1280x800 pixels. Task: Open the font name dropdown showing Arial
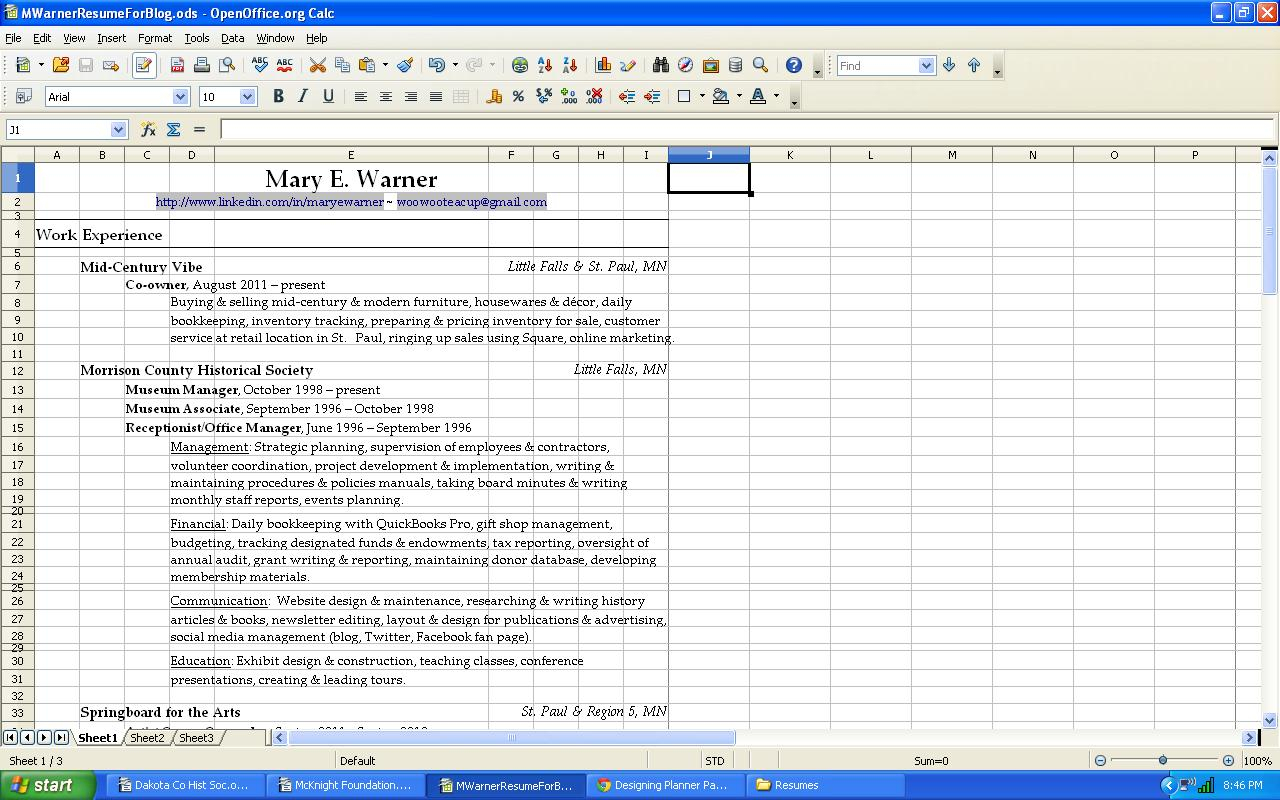click(x=181, y=96)
